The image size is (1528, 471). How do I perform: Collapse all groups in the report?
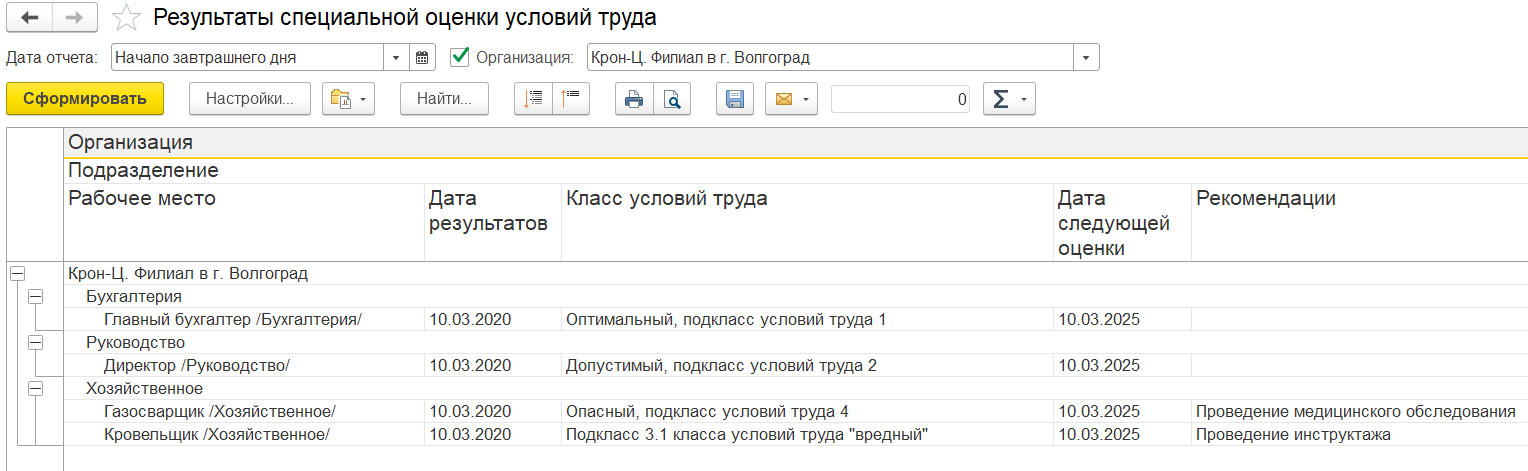[572, 99]
